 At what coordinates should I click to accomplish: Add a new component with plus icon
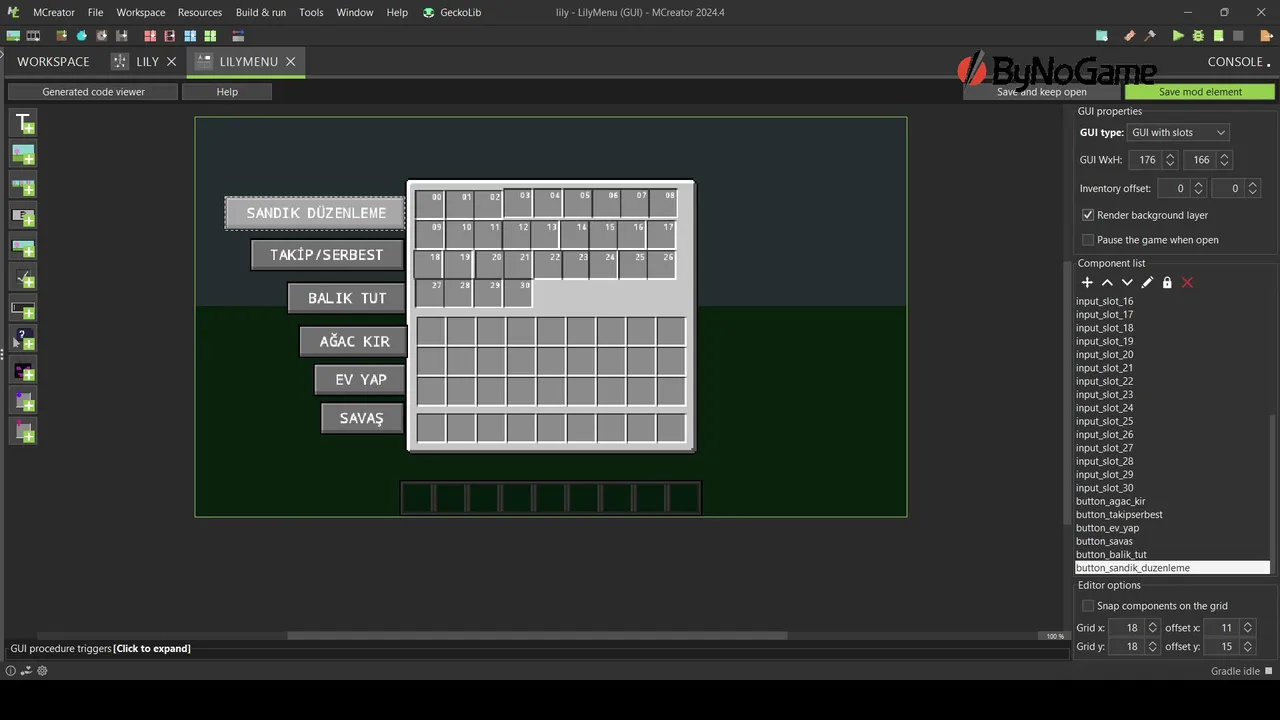1087,283
